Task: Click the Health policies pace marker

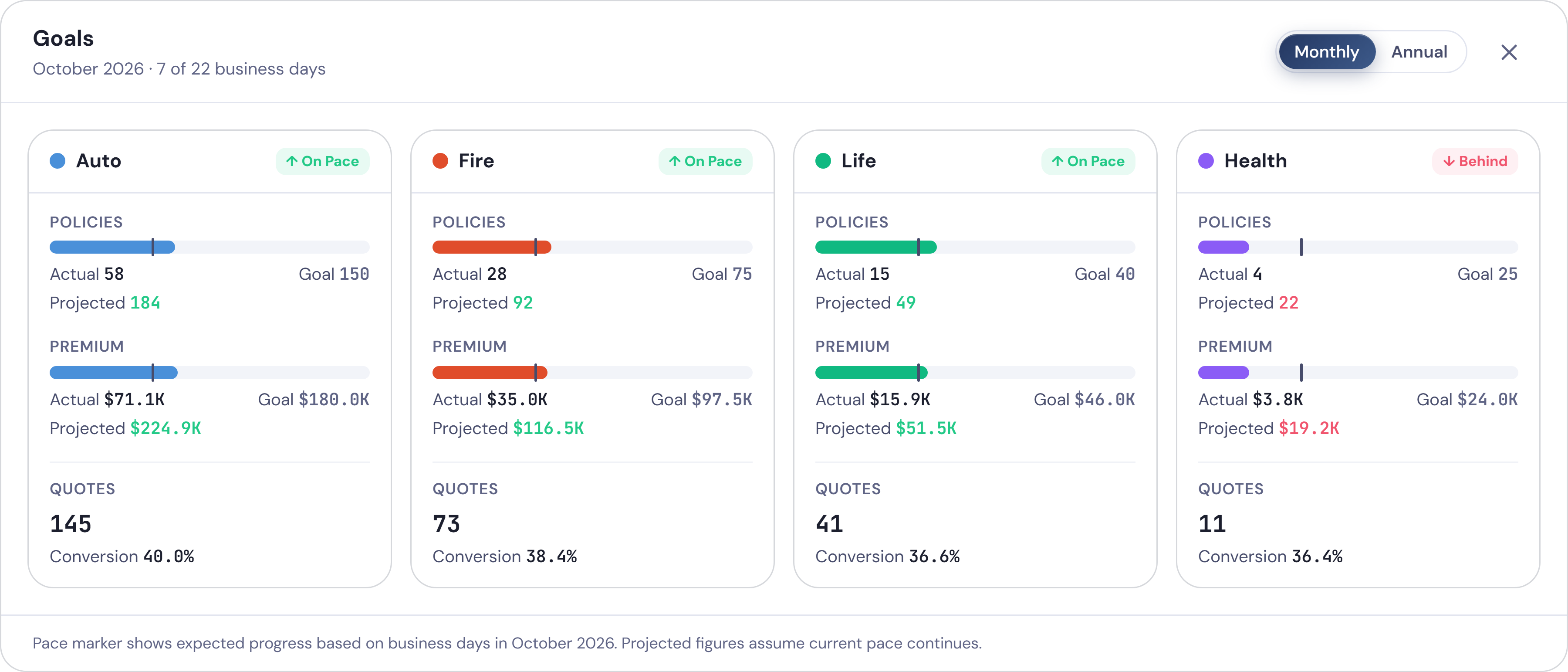Action: tap(1301, 248)
